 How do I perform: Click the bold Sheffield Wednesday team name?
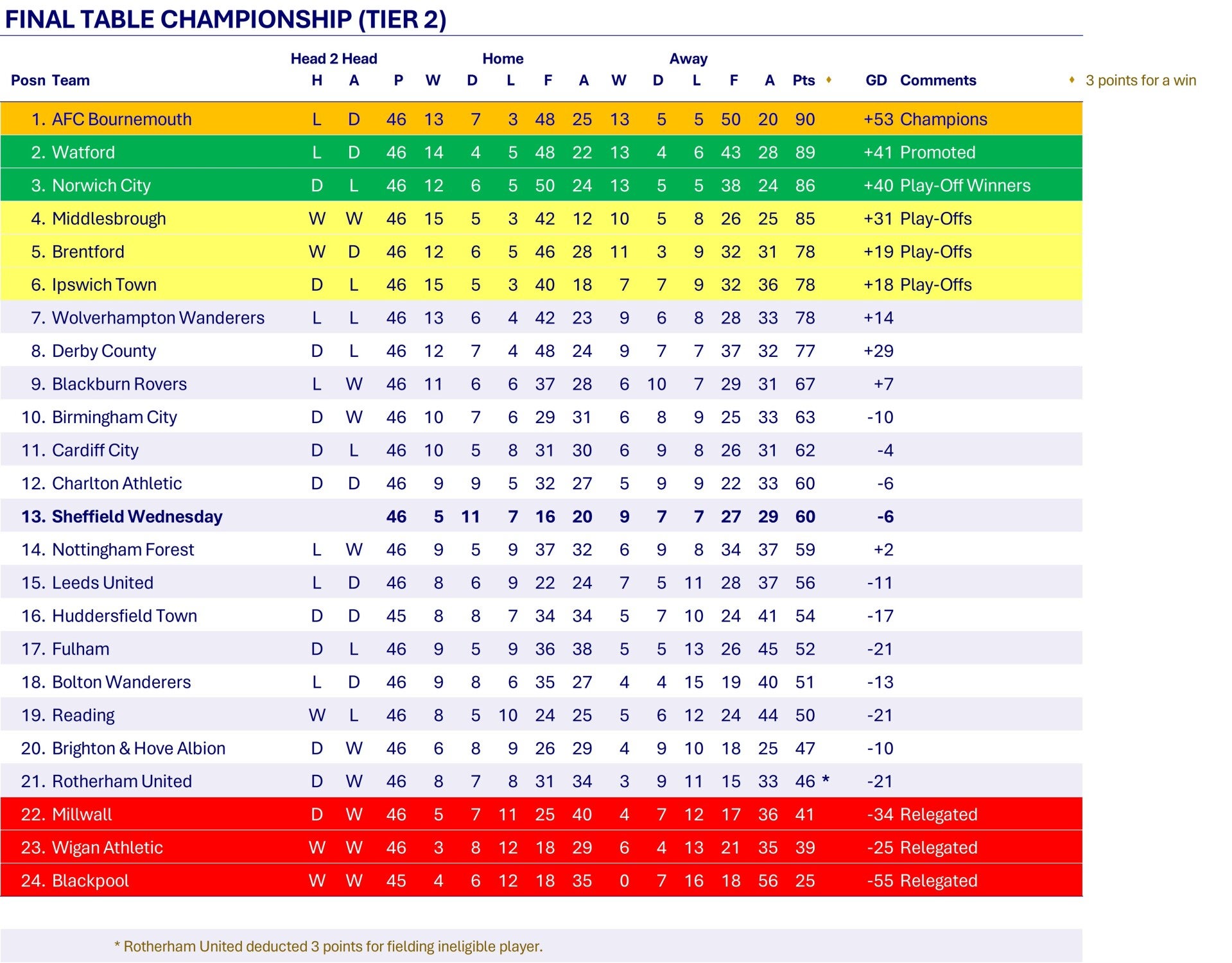coord(137,517)
